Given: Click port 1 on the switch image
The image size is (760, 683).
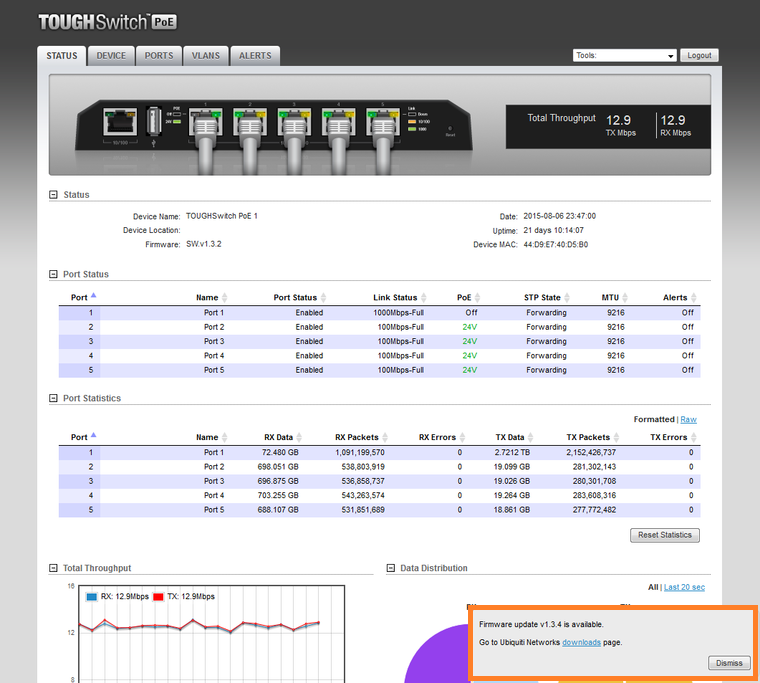Looking at the screenshot, I should tap(206, 122).
